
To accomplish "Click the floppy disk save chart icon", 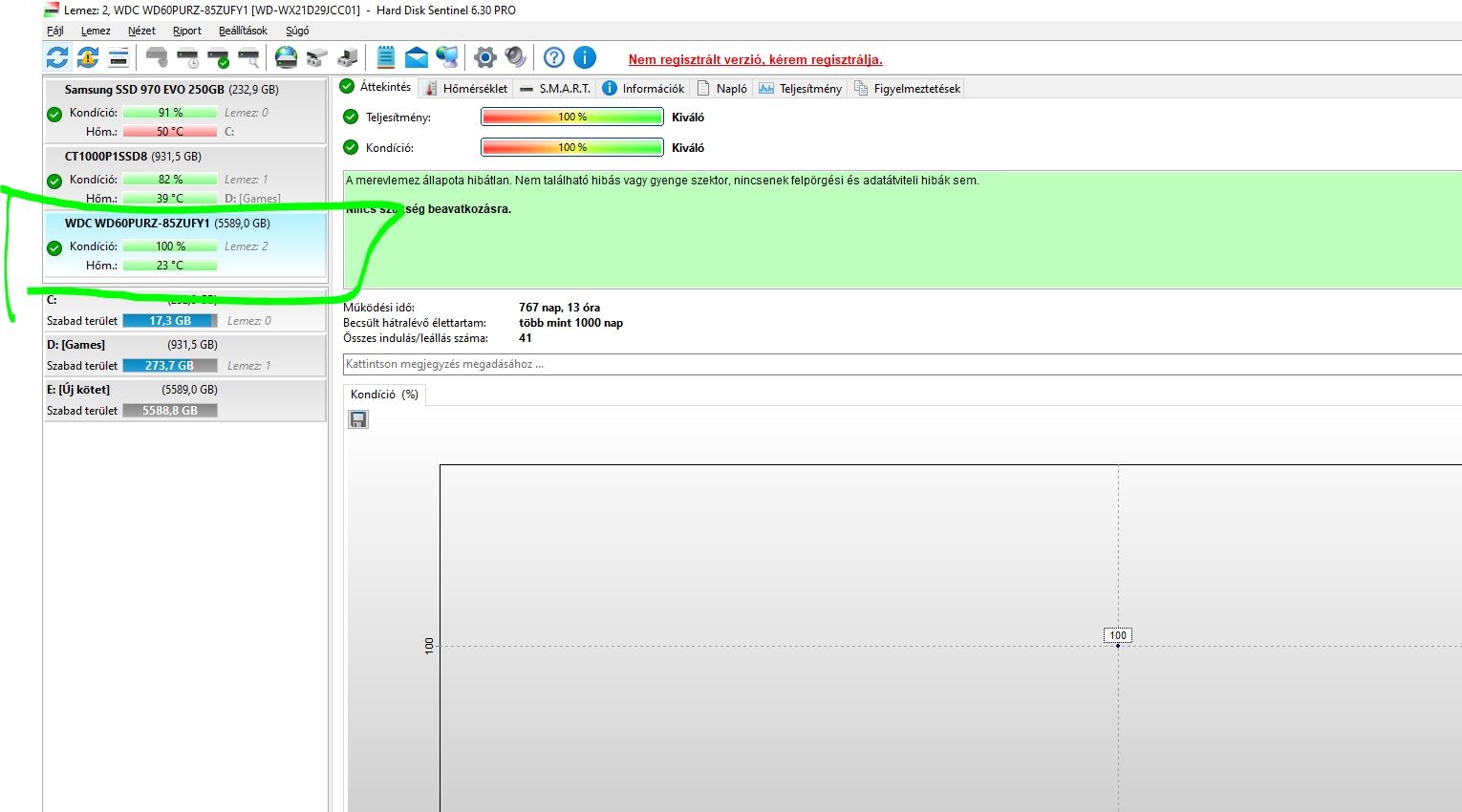I will 358,419.
